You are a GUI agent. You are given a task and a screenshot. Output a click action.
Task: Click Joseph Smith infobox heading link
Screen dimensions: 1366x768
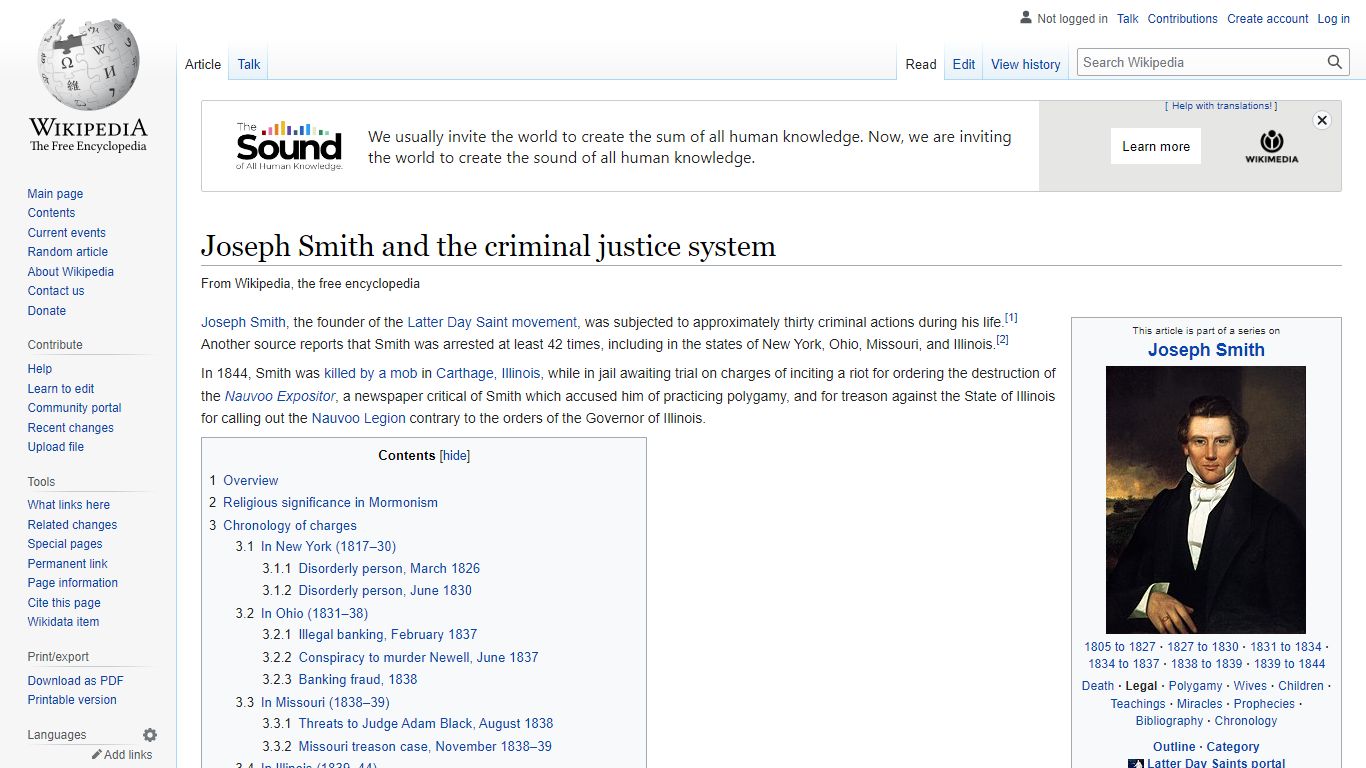(x=1206, y=350)
